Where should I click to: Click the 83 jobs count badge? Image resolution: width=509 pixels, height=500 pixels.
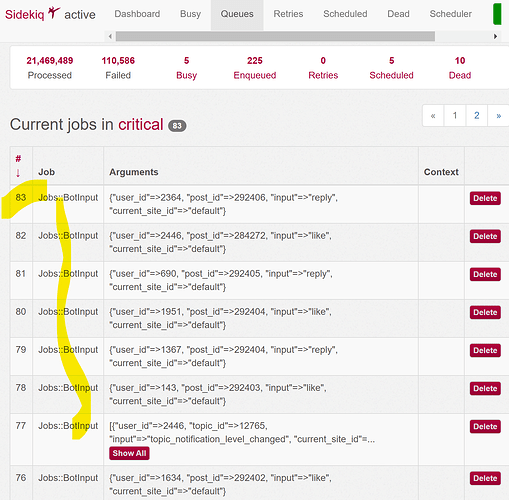pos(177,126)
